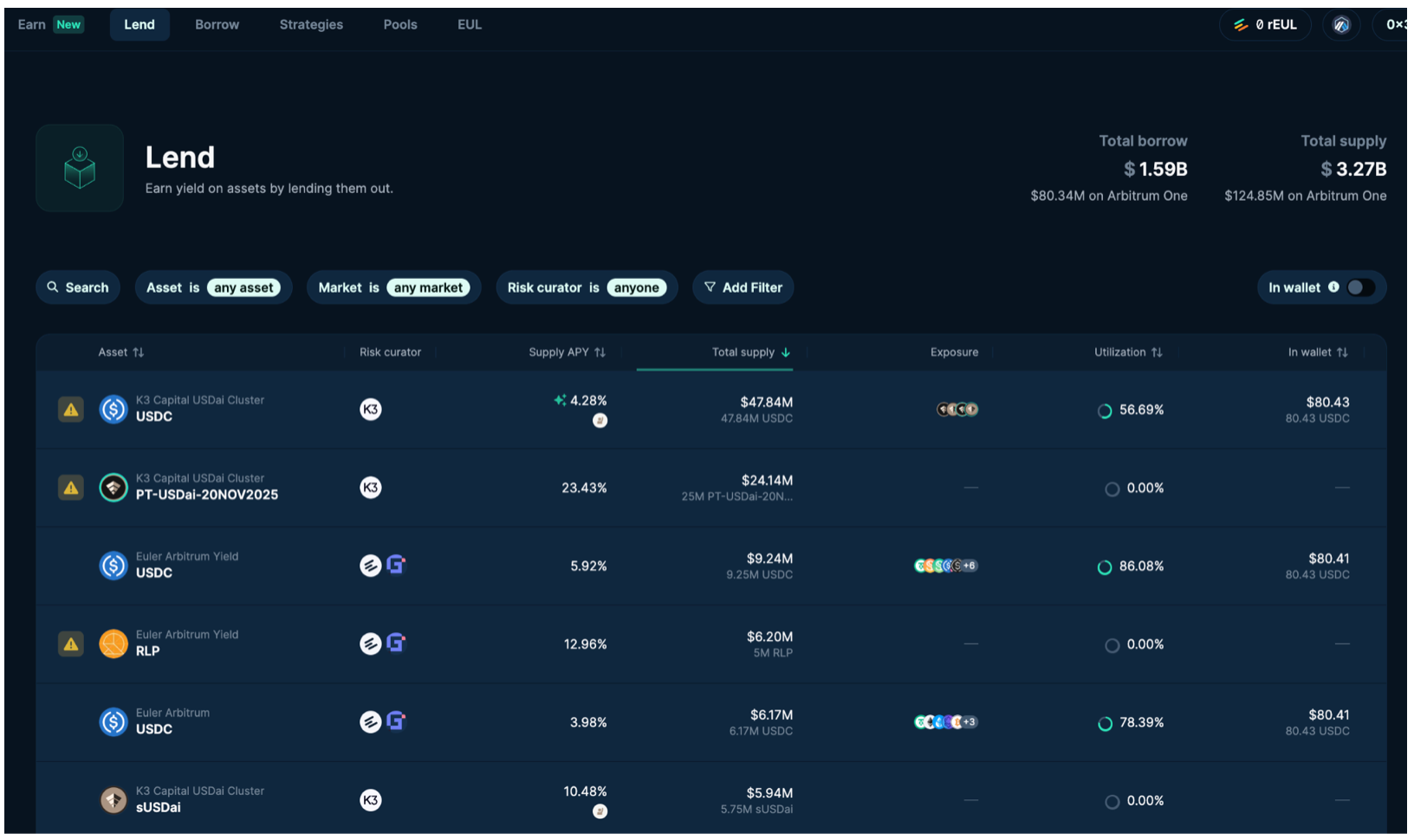Click the network avatar icon in top bar

(1341, 25)
